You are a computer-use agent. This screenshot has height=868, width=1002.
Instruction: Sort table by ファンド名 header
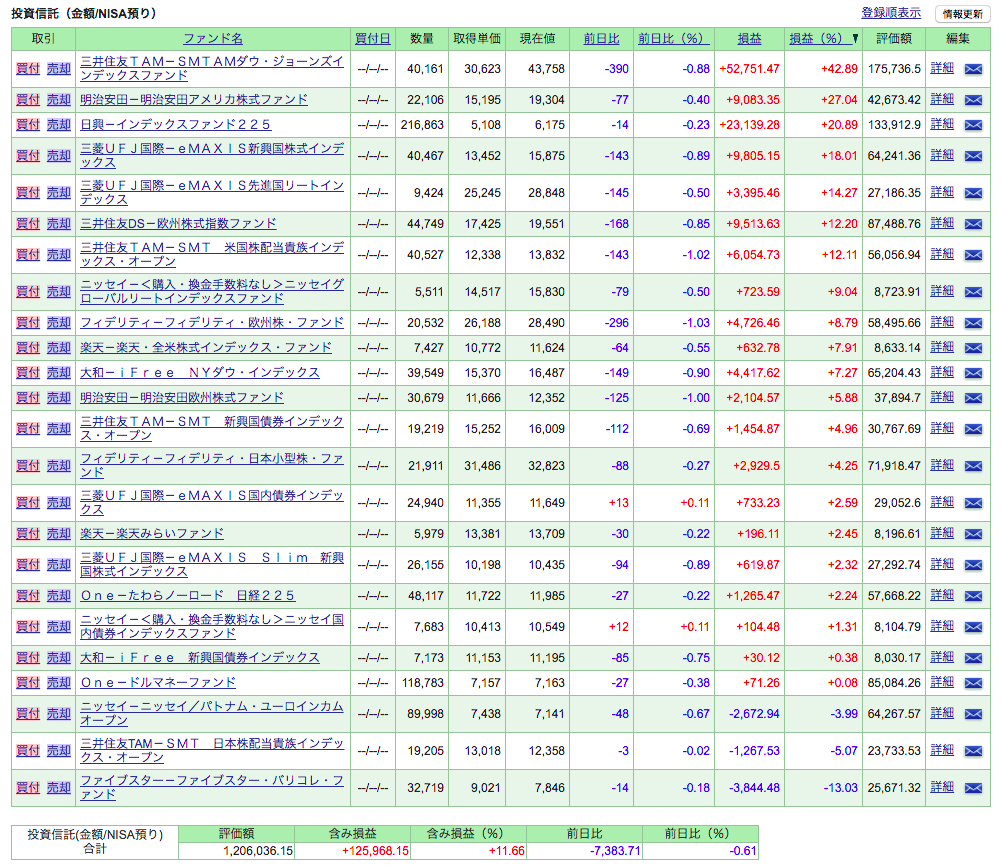pos(213,38)
